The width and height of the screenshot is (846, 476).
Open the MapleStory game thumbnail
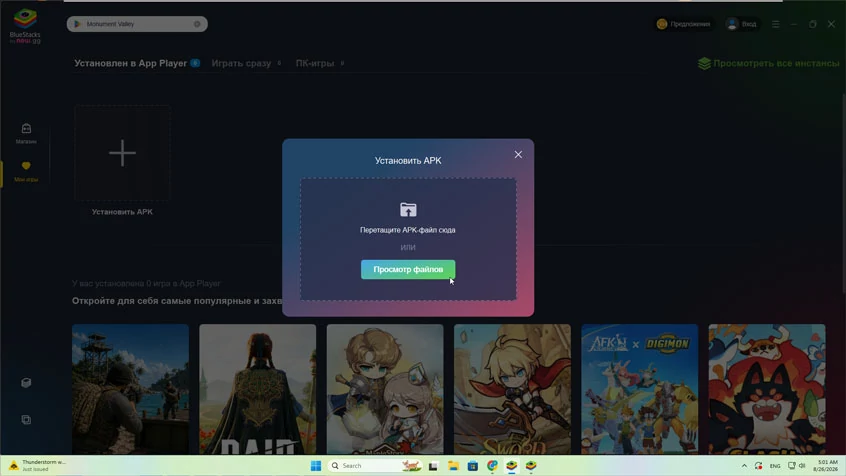[385, 389]
